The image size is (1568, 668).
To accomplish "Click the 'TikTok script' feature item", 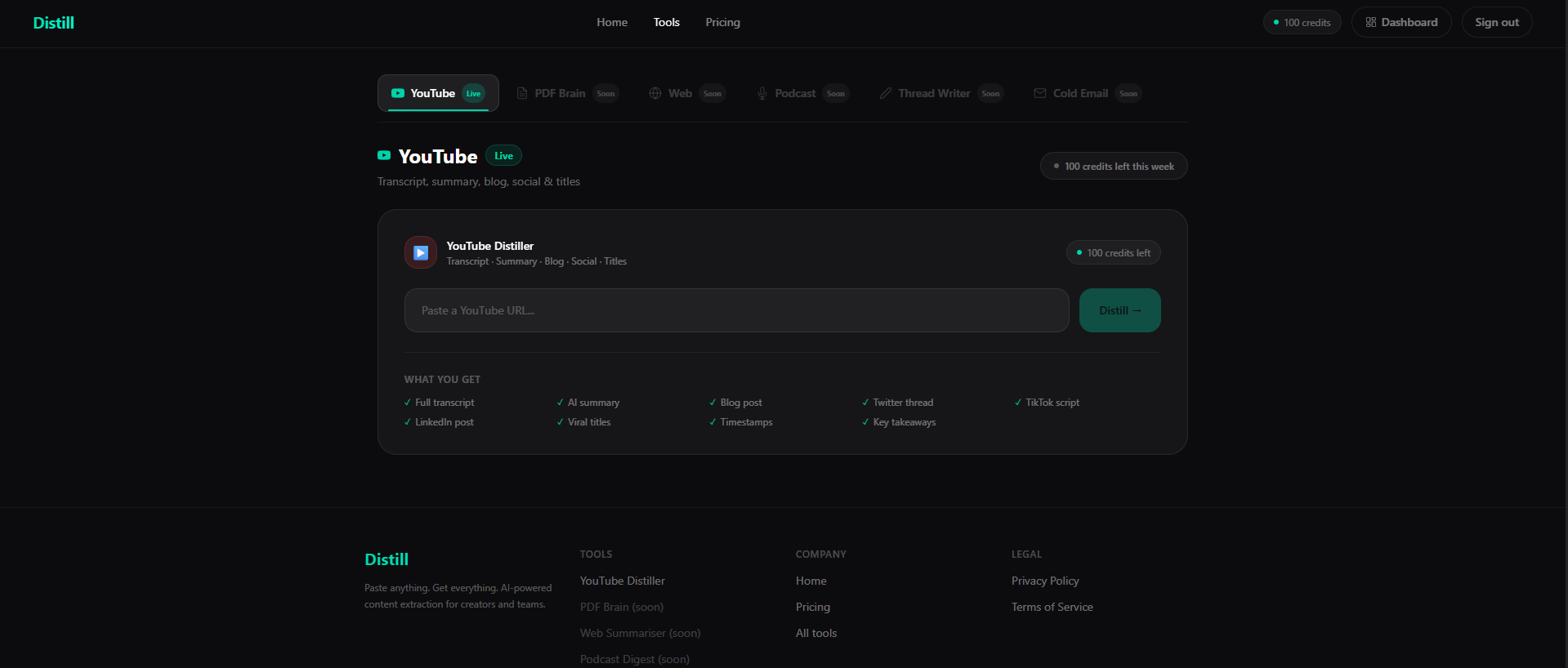I will point(1047,403).
